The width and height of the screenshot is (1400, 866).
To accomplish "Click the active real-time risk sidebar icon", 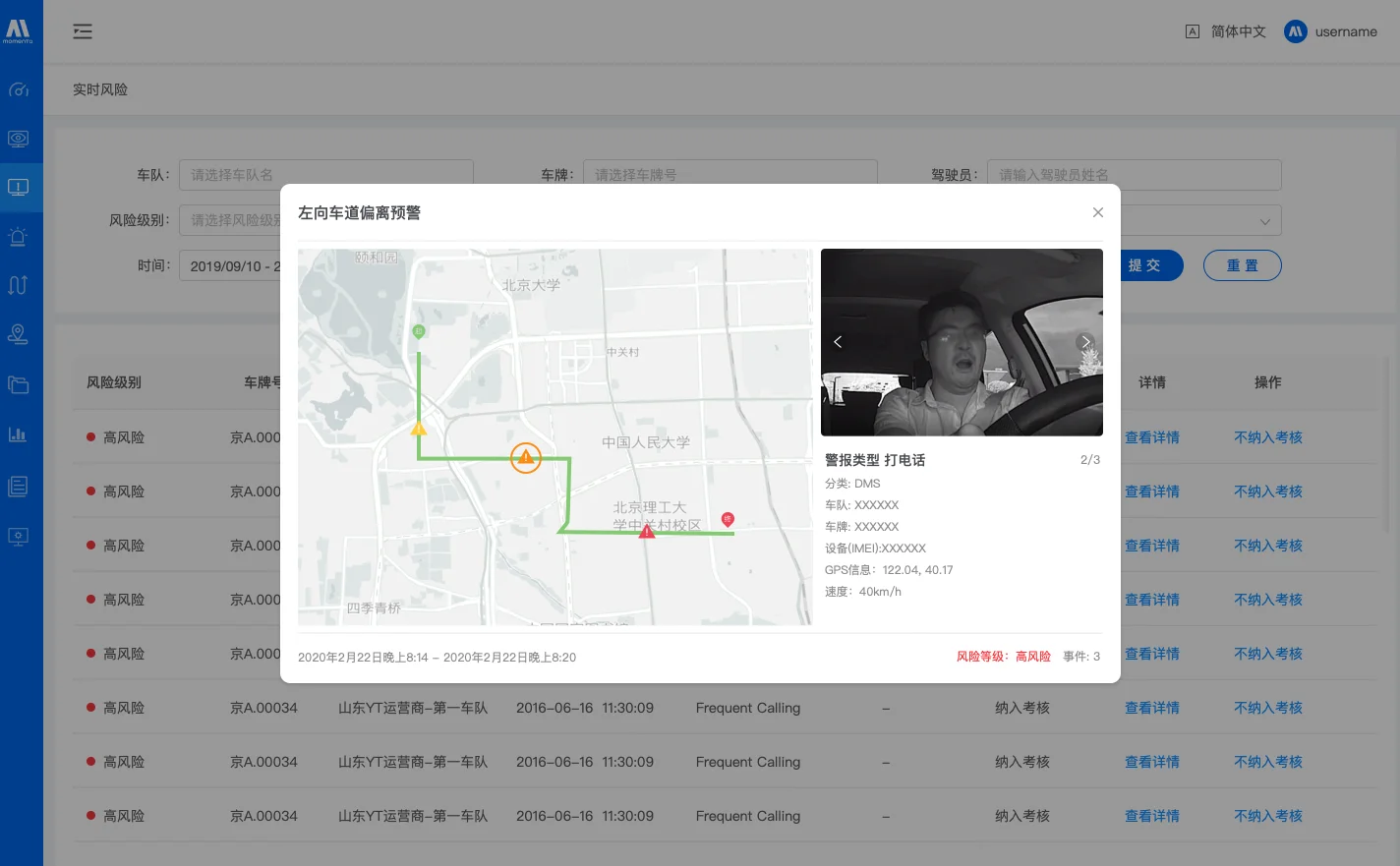I will pos(20,188).
